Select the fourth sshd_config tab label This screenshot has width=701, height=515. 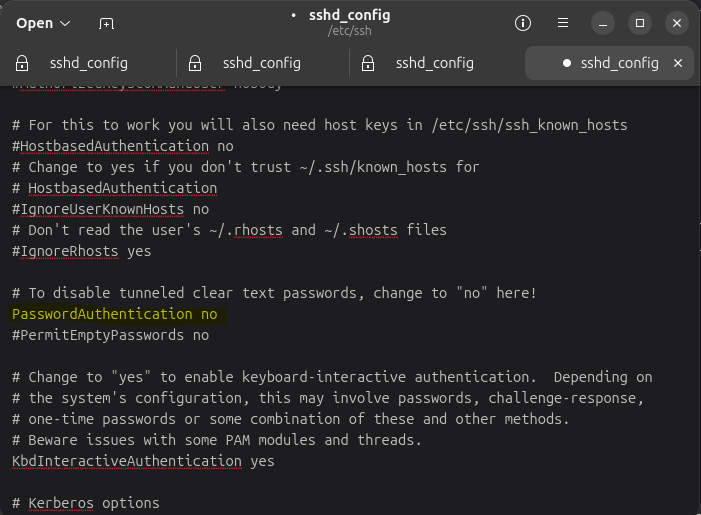(x=620, y=63)
